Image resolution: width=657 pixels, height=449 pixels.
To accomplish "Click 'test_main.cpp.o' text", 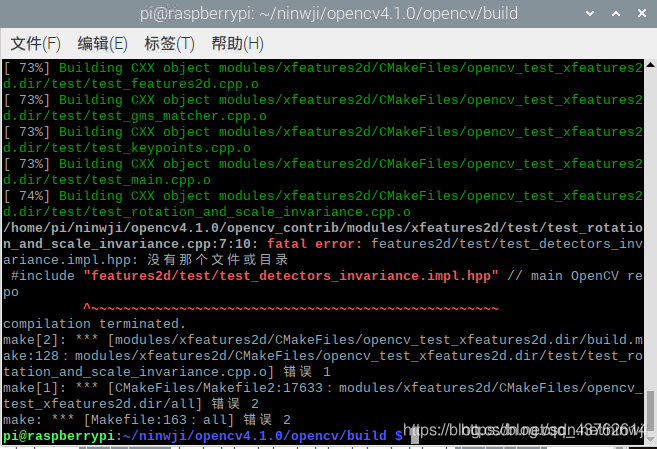I will pos(151,180).
